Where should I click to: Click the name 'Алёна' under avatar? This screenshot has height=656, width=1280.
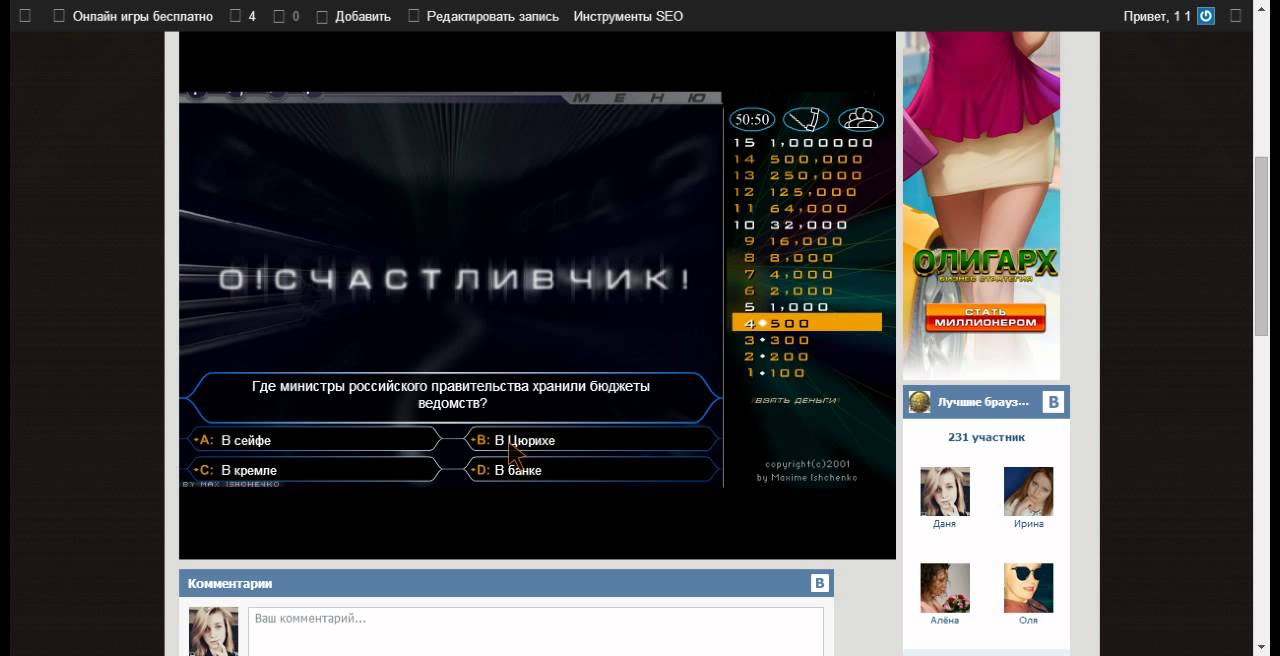click(944, 621)
